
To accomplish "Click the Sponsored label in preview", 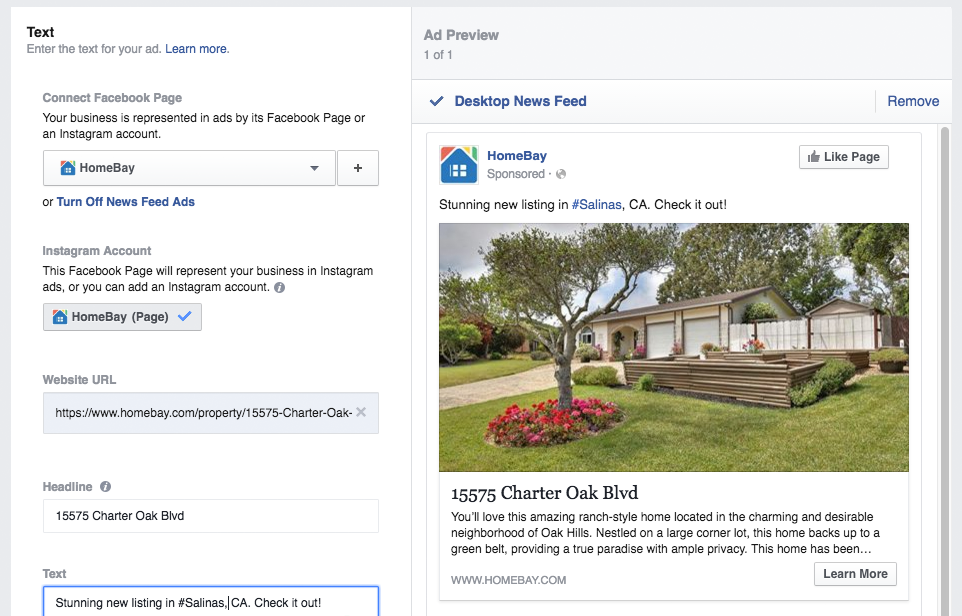I will pyautogui.click(x=516, y=174).
